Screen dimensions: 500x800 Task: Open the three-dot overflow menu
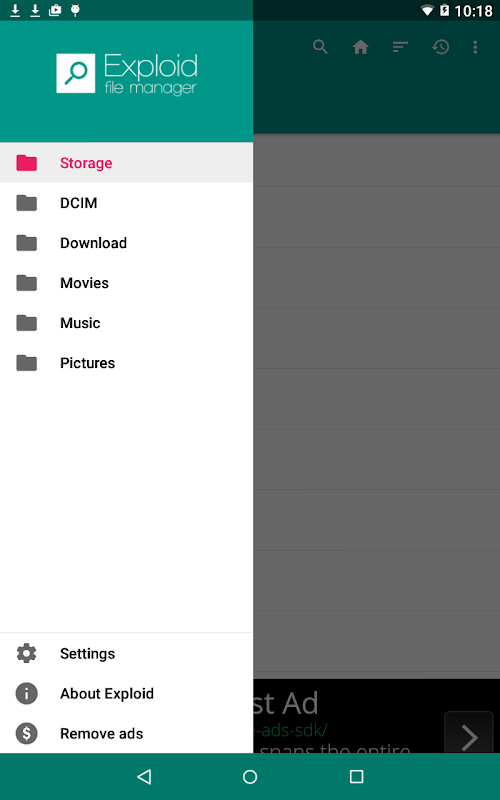point(475,47)
